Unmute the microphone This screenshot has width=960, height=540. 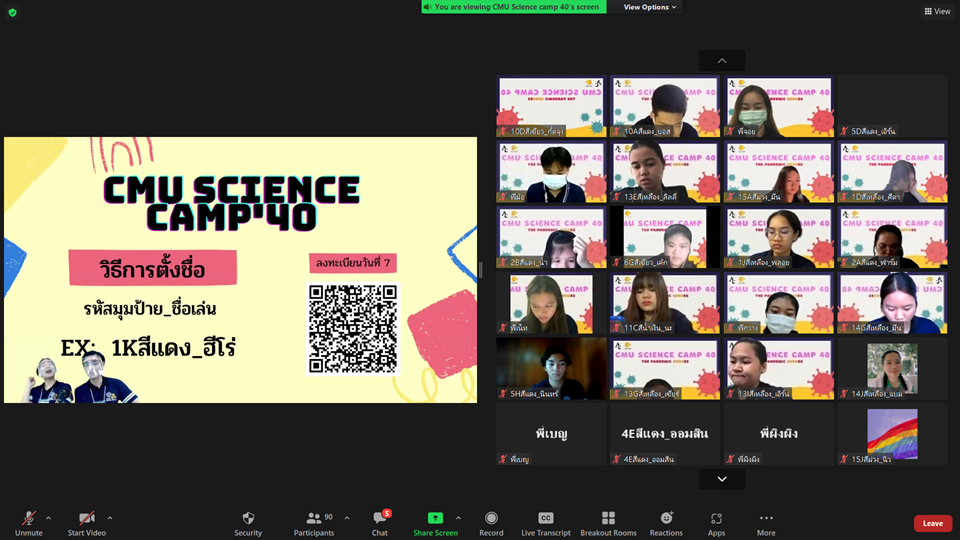point(29,518)
